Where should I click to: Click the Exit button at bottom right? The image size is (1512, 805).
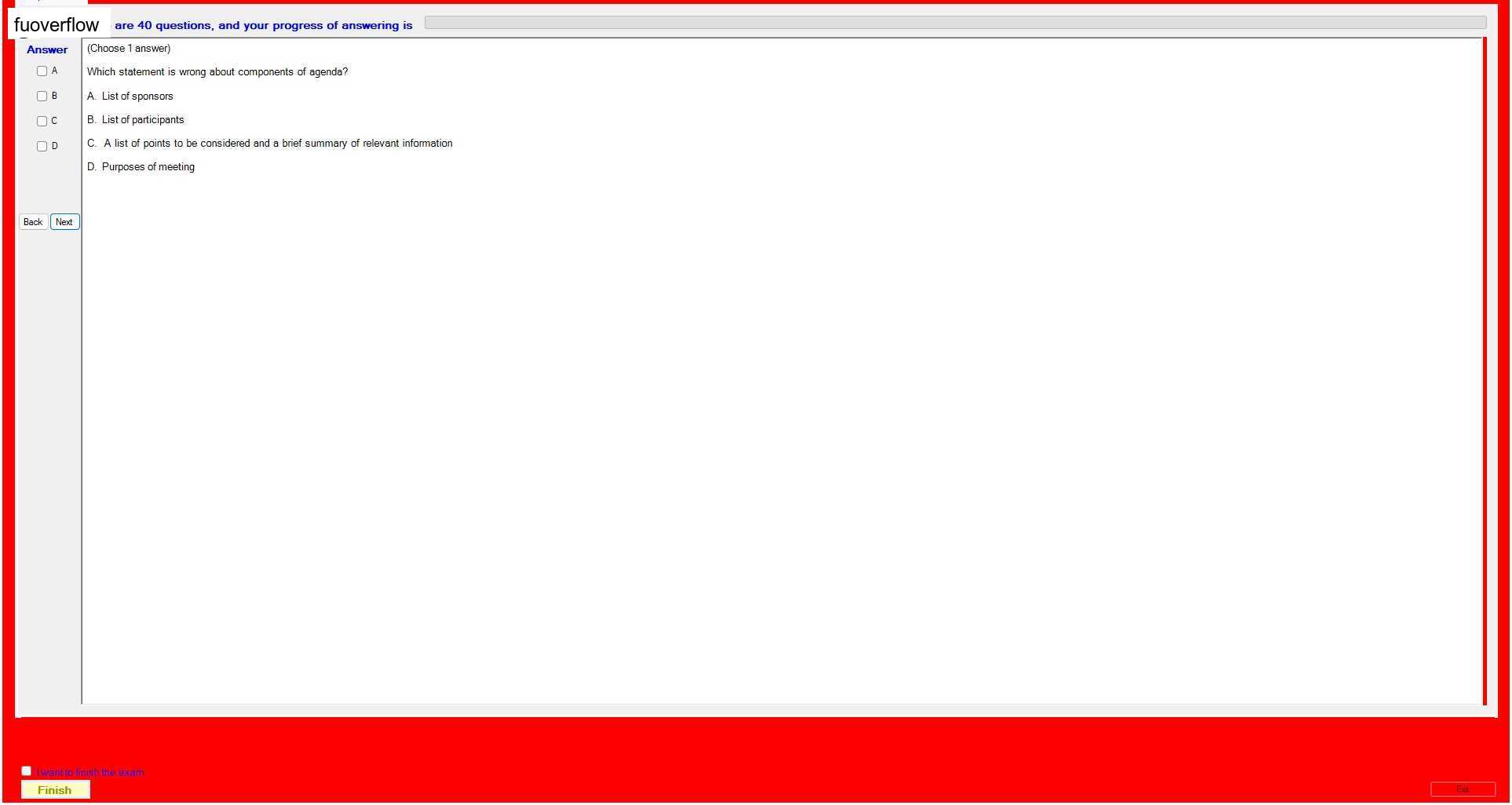1463,789
